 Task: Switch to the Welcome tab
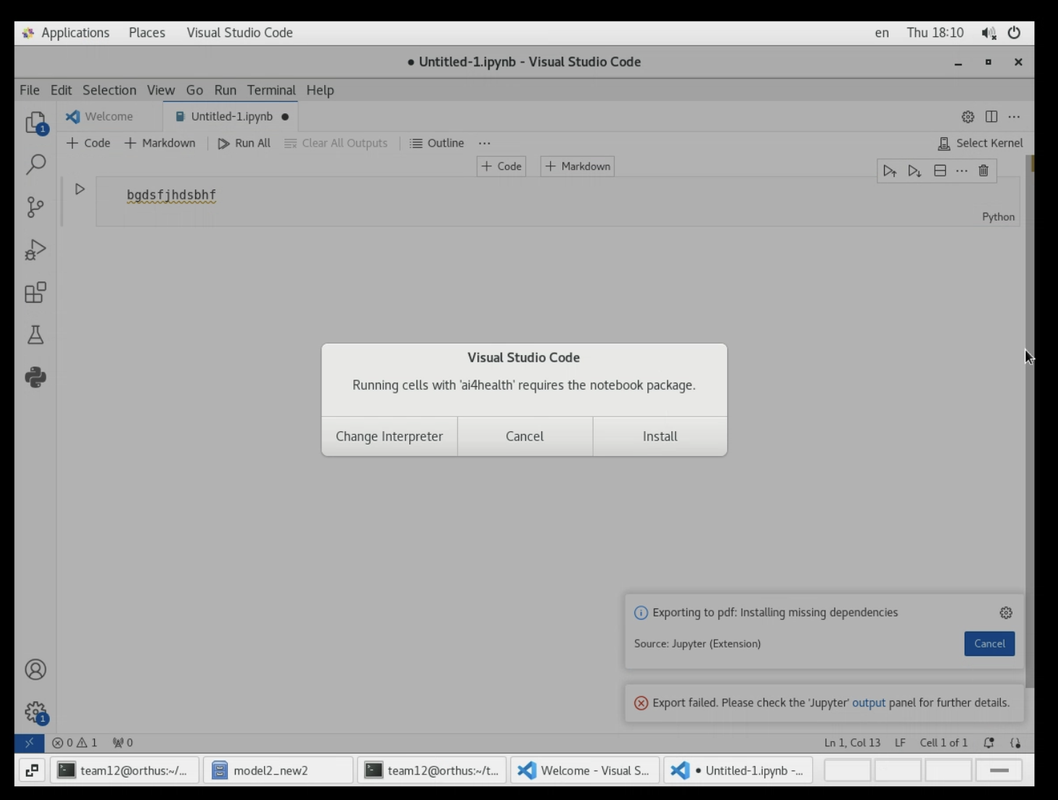(x=108, y=117)
